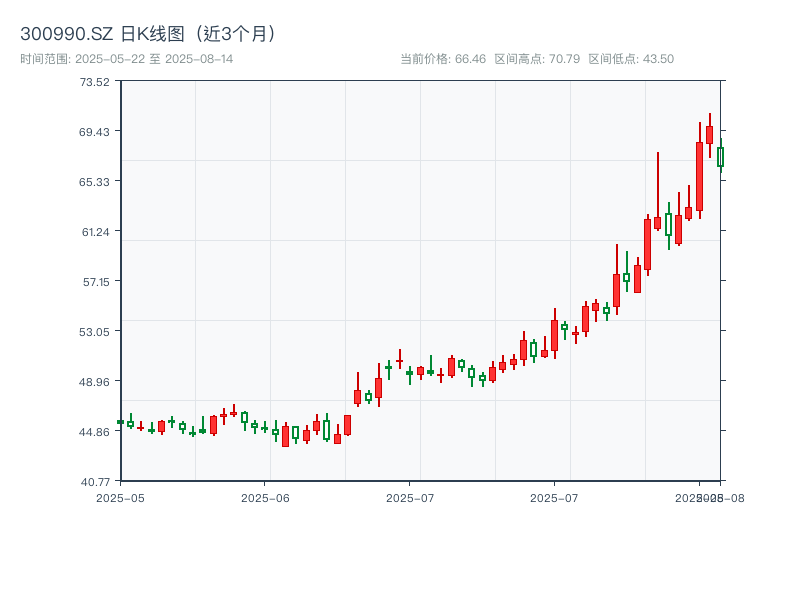The width and height of the screenshot is (800, 600).
Task: Click the 2025-05 x-axis date label
Action: pyautogui.click(x=120, y=497)
